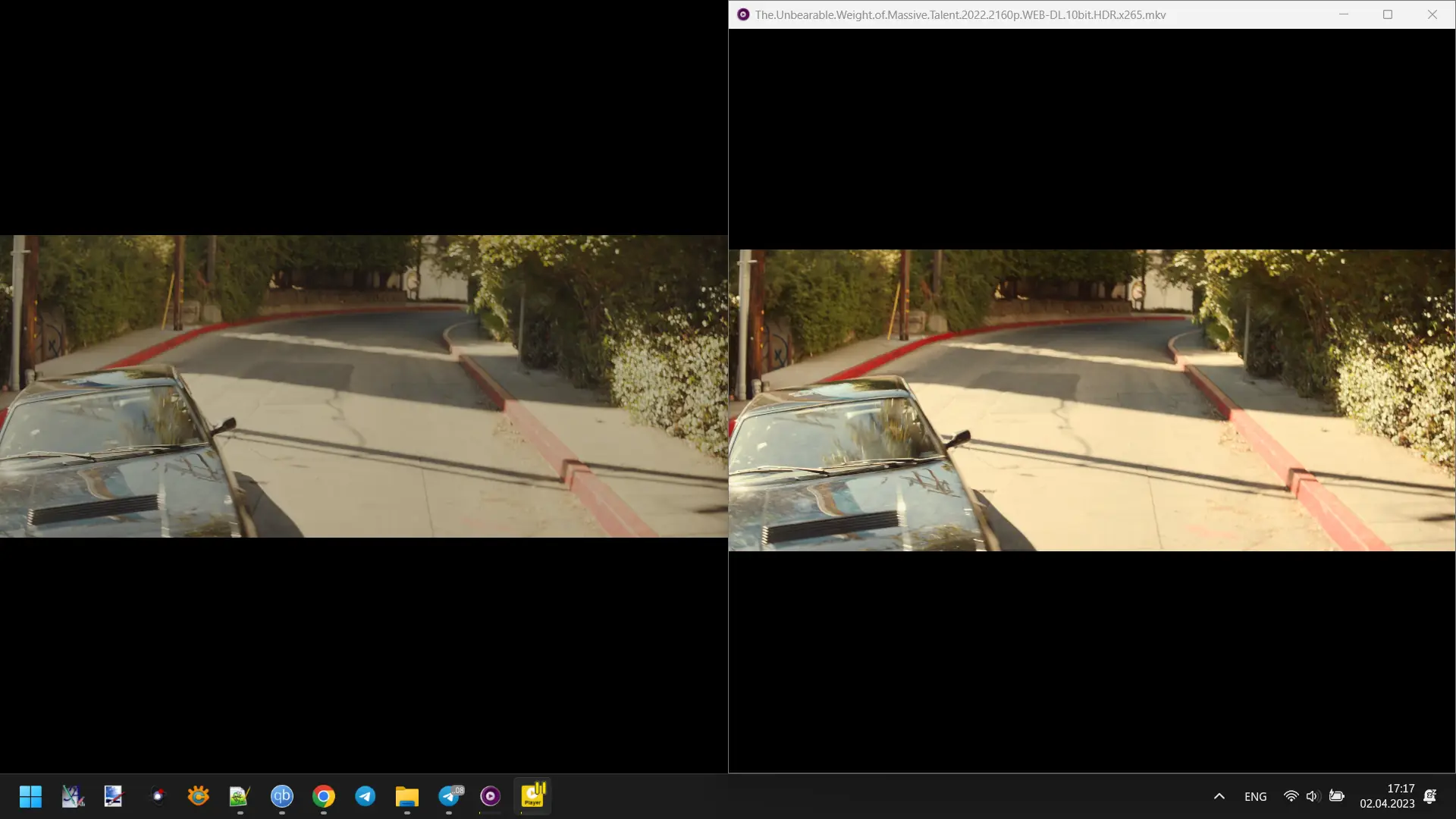Open Google Chrome from the taskbar
This screenshot has height=819, width=1456.
324,796
